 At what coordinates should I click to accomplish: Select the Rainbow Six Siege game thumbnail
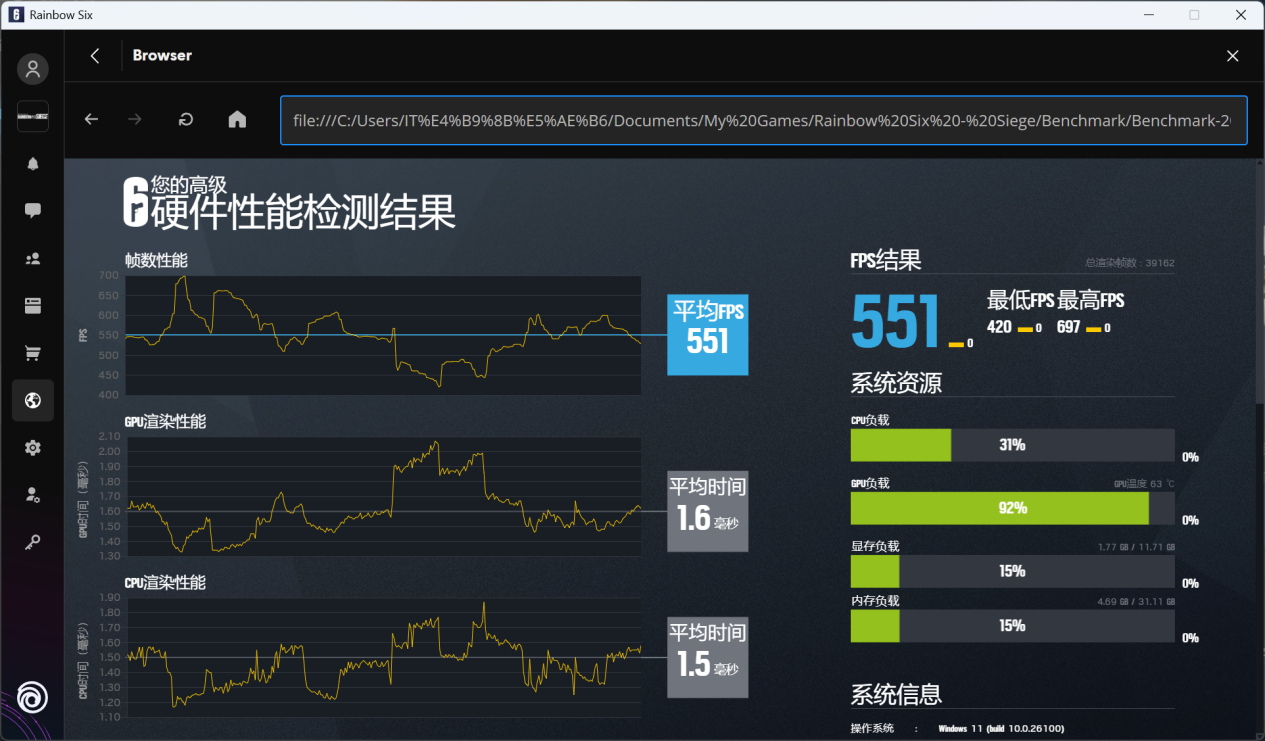point(32,117)
